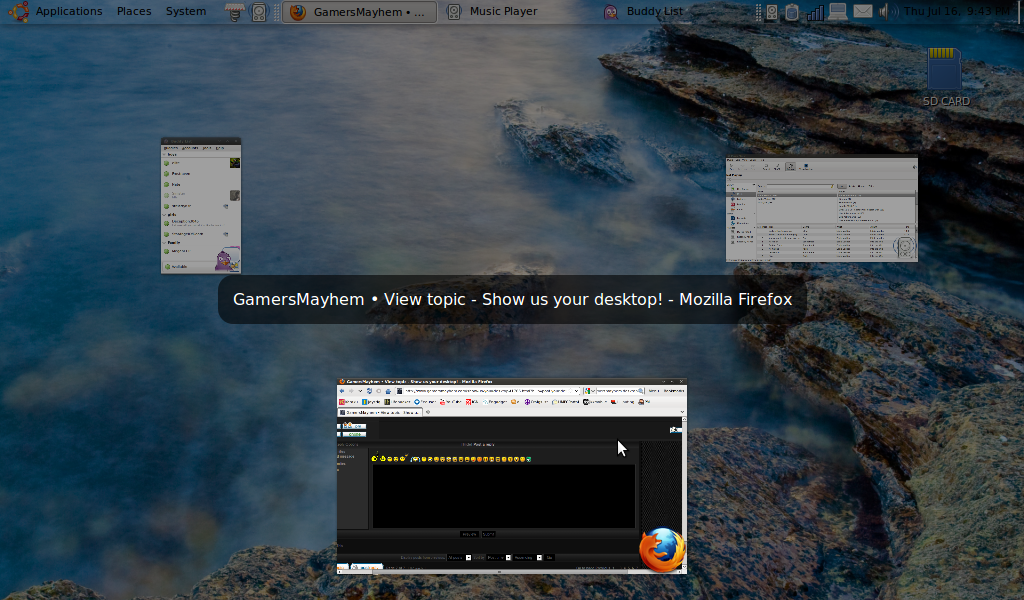Image resolution: width=1024 pixels, height=600 pixels.
Task: Select the Music Player window thumbnail
Action: (822, 209)
